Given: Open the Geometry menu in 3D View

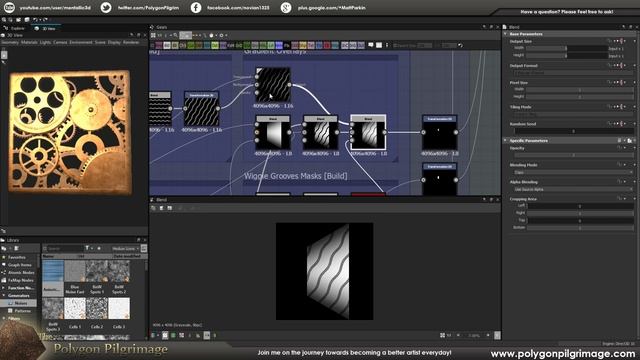Looking at the screenshot, I should pyautogui.click(x=10, y=42).
